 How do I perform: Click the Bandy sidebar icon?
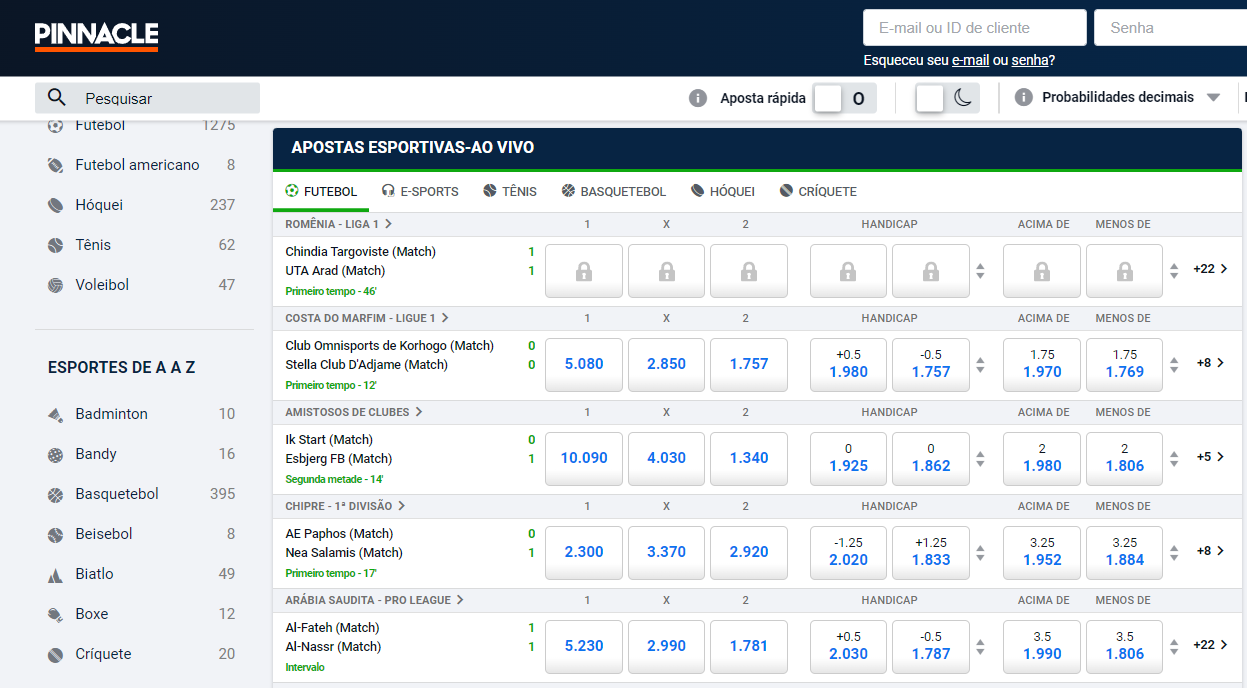pyautogui.click(x=55, y=454)
